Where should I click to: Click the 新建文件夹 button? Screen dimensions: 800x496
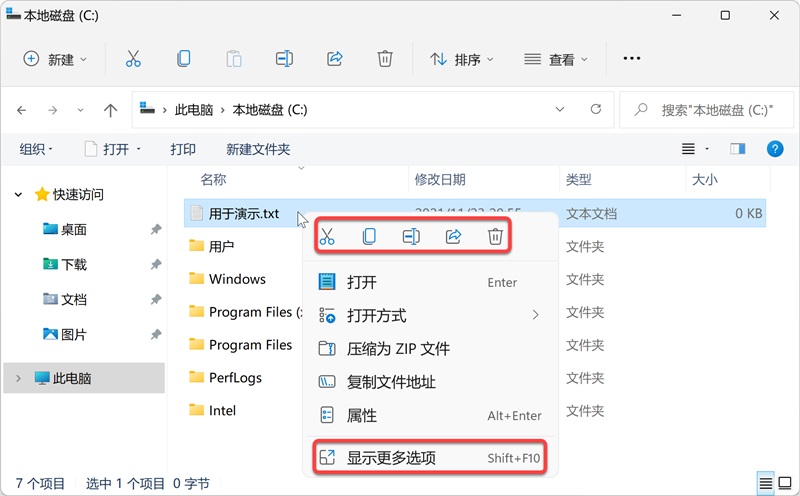[258, 149]
